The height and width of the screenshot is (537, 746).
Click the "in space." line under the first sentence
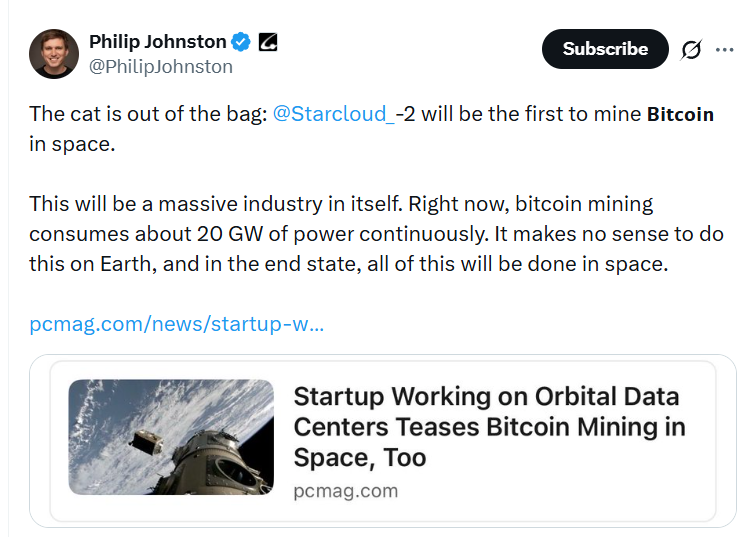tap(72, 144)
